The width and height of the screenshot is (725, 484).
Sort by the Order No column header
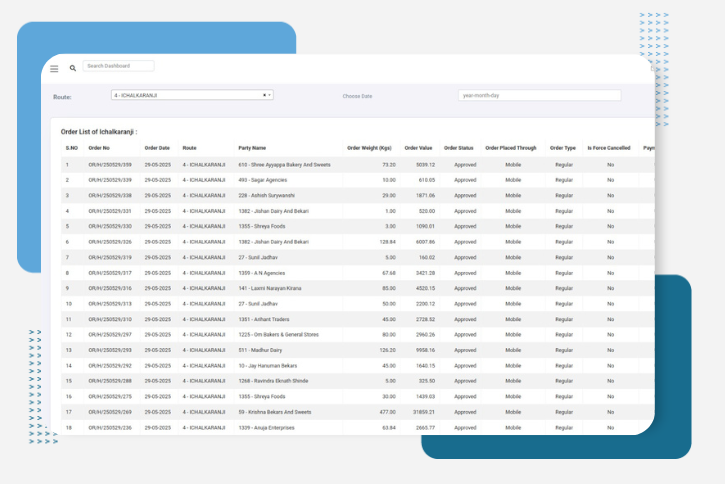(99, 148)
